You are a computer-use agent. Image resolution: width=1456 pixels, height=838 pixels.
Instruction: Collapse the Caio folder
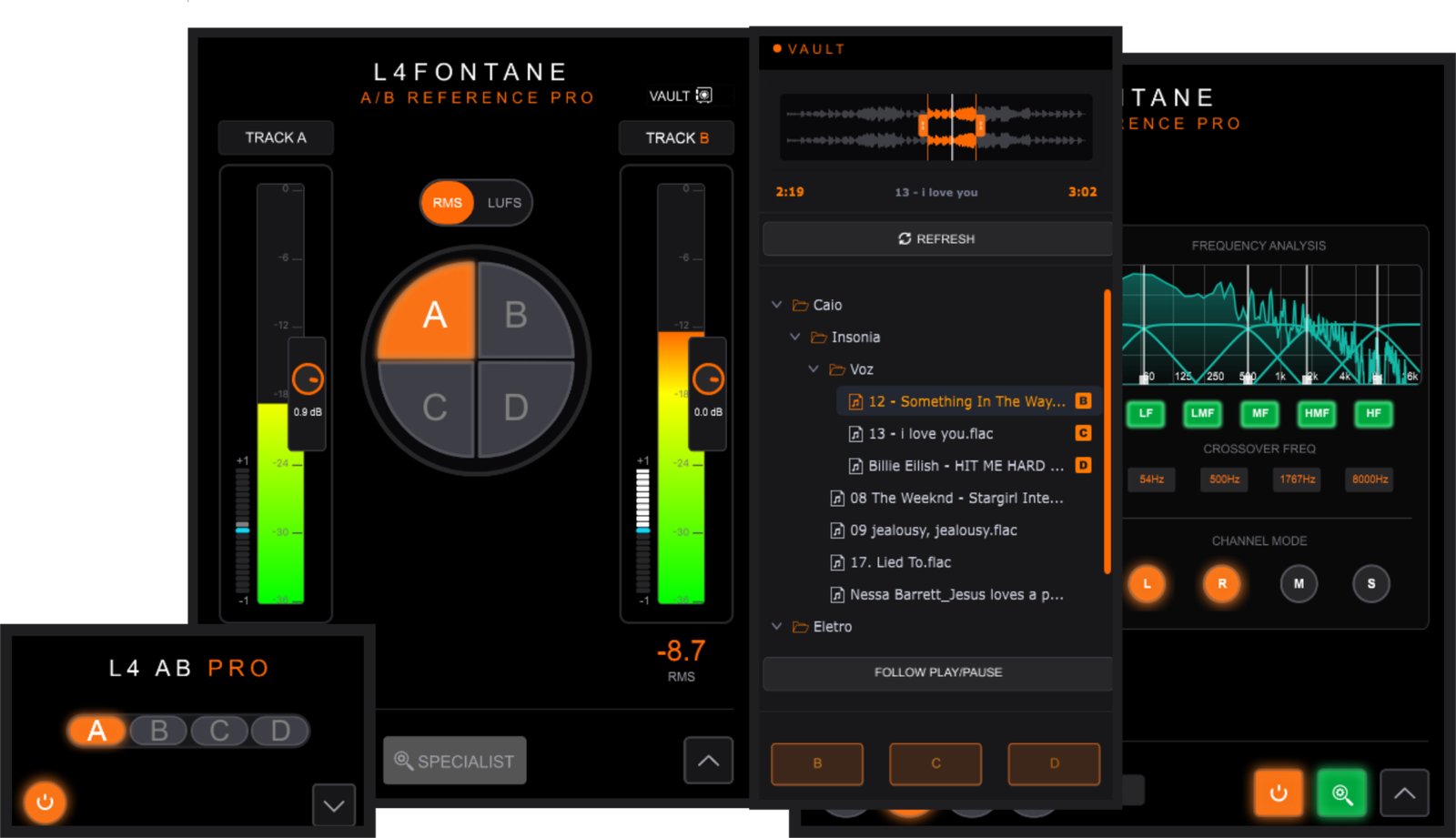pos(776,305)
